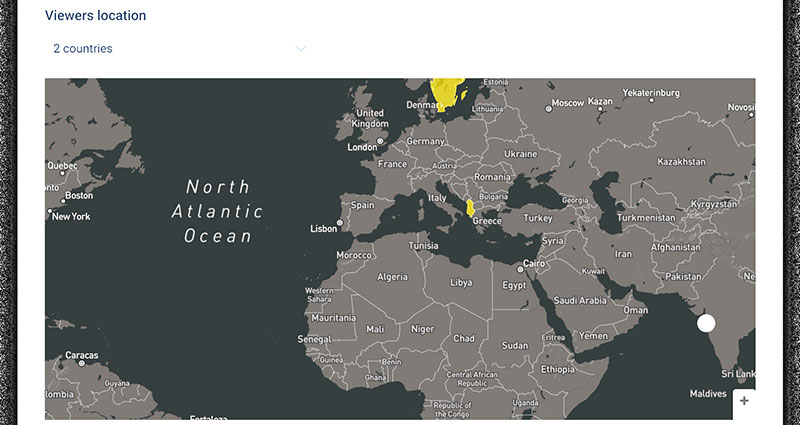Click the white circle marker near India
The width and height of the screenshot is (800, 425).
tap(706, 323)
